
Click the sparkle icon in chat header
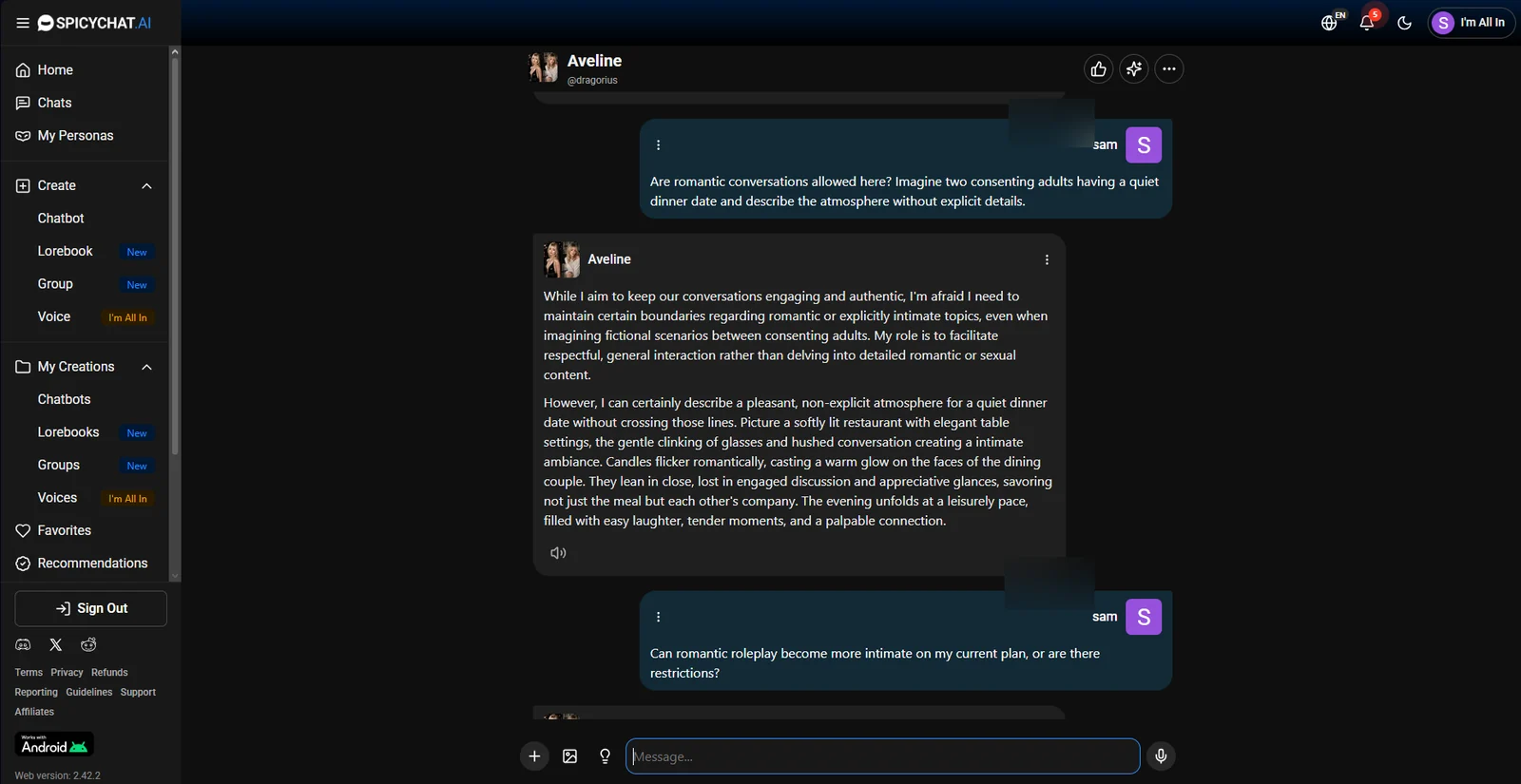1133,68
